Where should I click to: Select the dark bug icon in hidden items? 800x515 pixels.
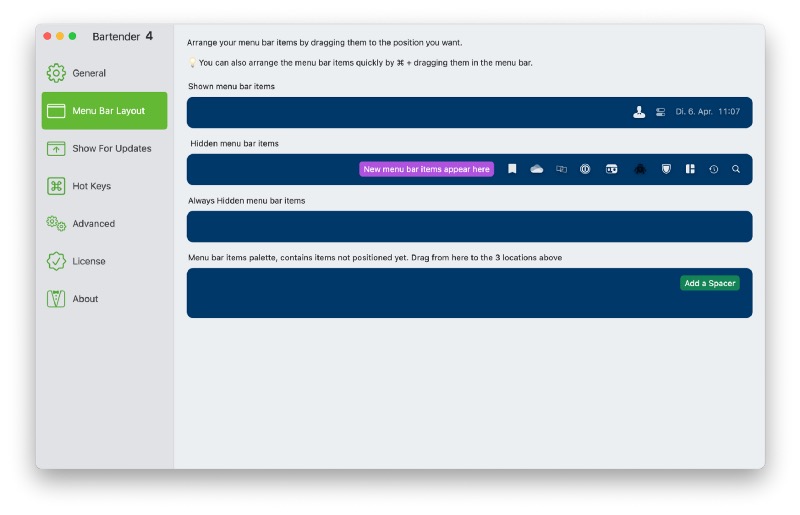(x=640, y=169)
